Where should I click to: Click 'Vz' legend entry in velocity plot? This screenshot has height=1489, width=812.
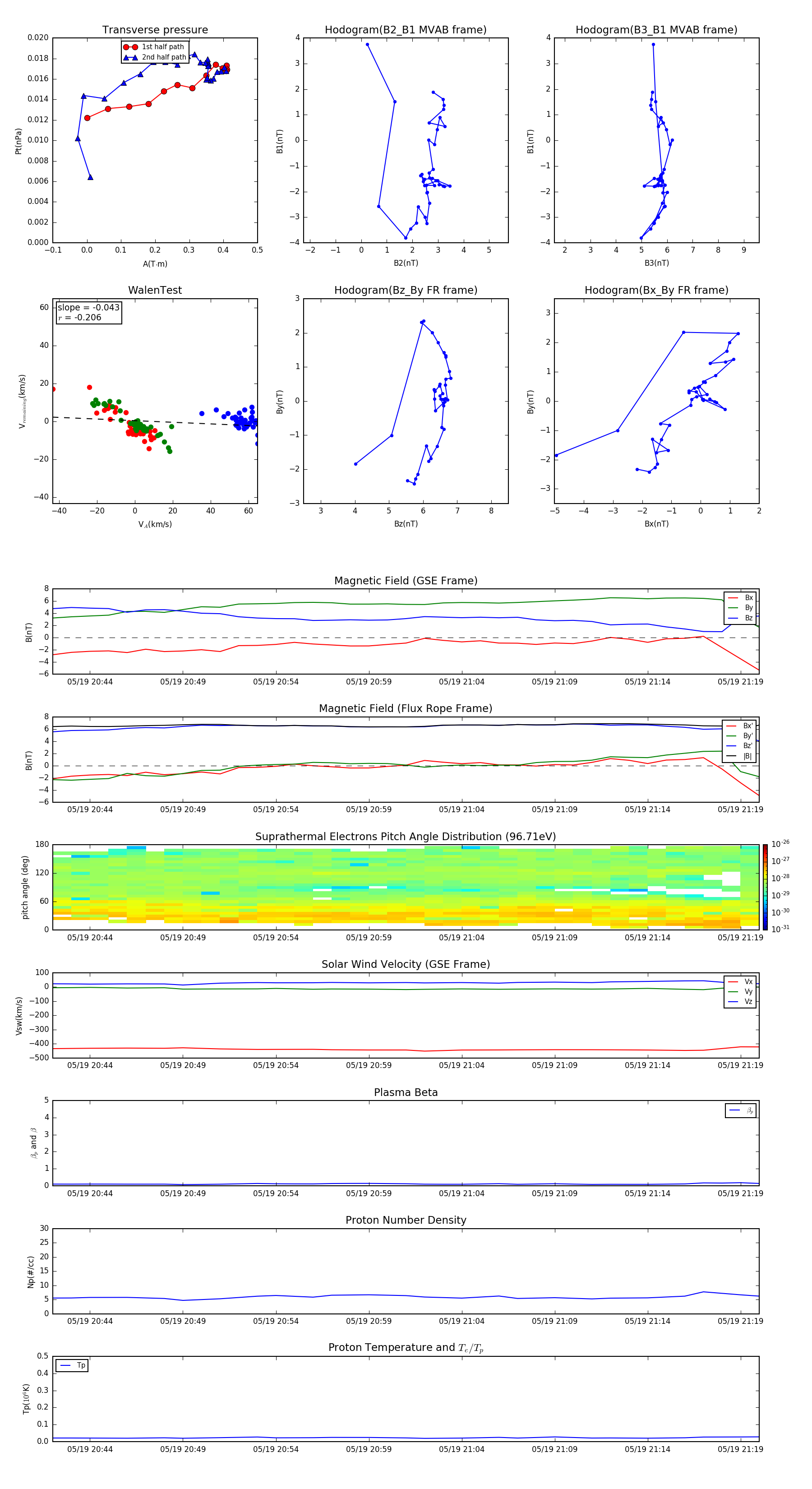pos(740,1002)
